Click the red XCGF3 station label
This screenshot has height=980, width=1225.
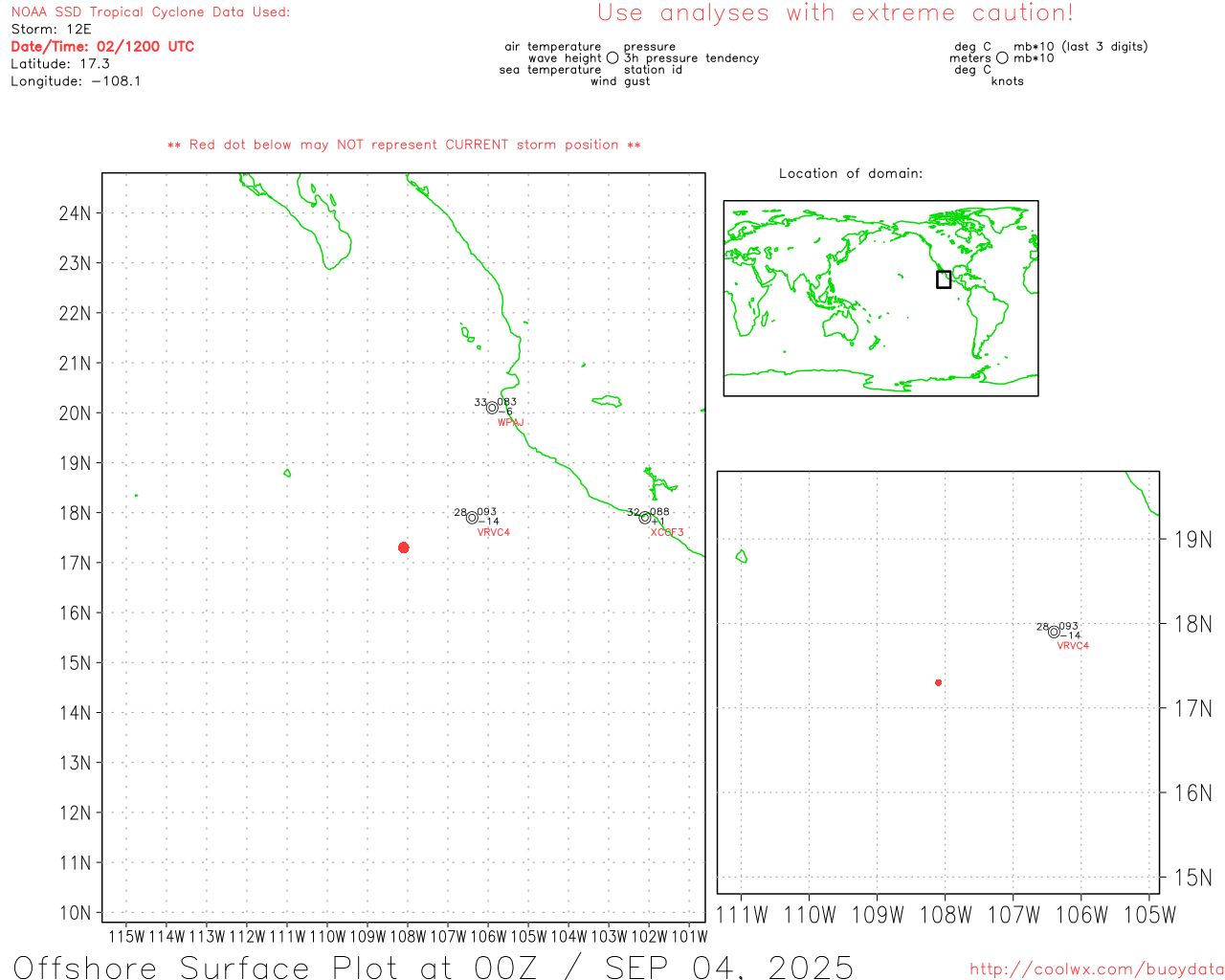(x=667, y=532)
